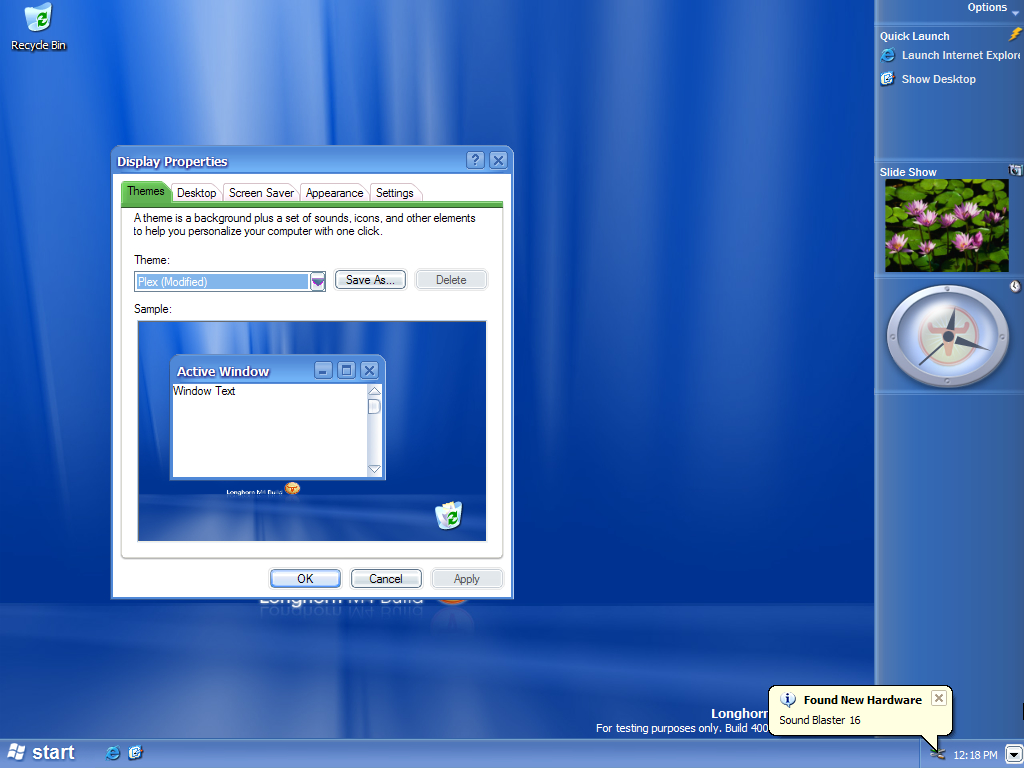Click the Display Properties help question button

click(475, 160)
